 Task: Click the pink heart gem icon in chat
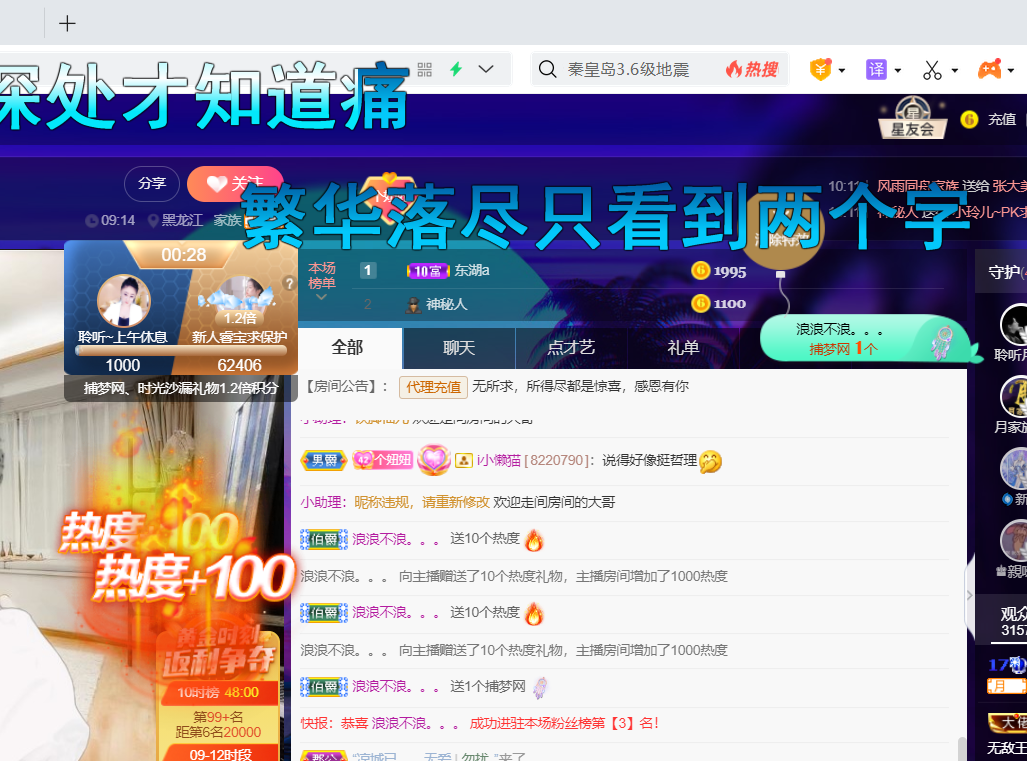coord(434,460)
